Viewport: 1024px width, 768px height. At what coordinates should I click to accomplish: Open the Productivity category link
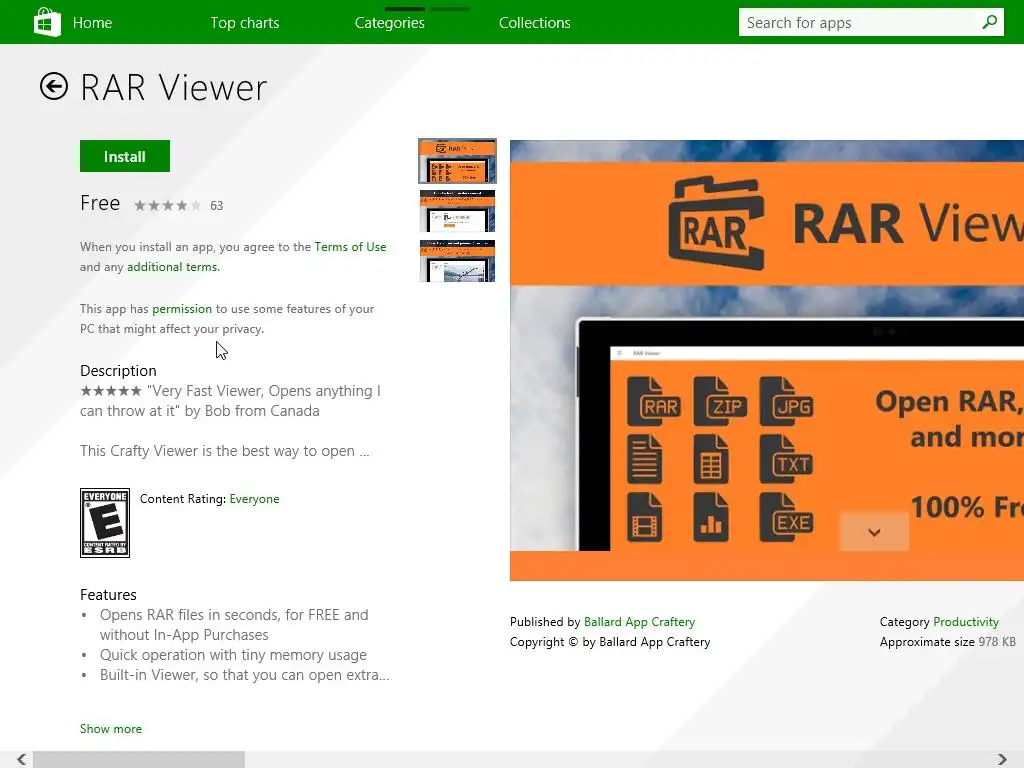coord(966,622)
